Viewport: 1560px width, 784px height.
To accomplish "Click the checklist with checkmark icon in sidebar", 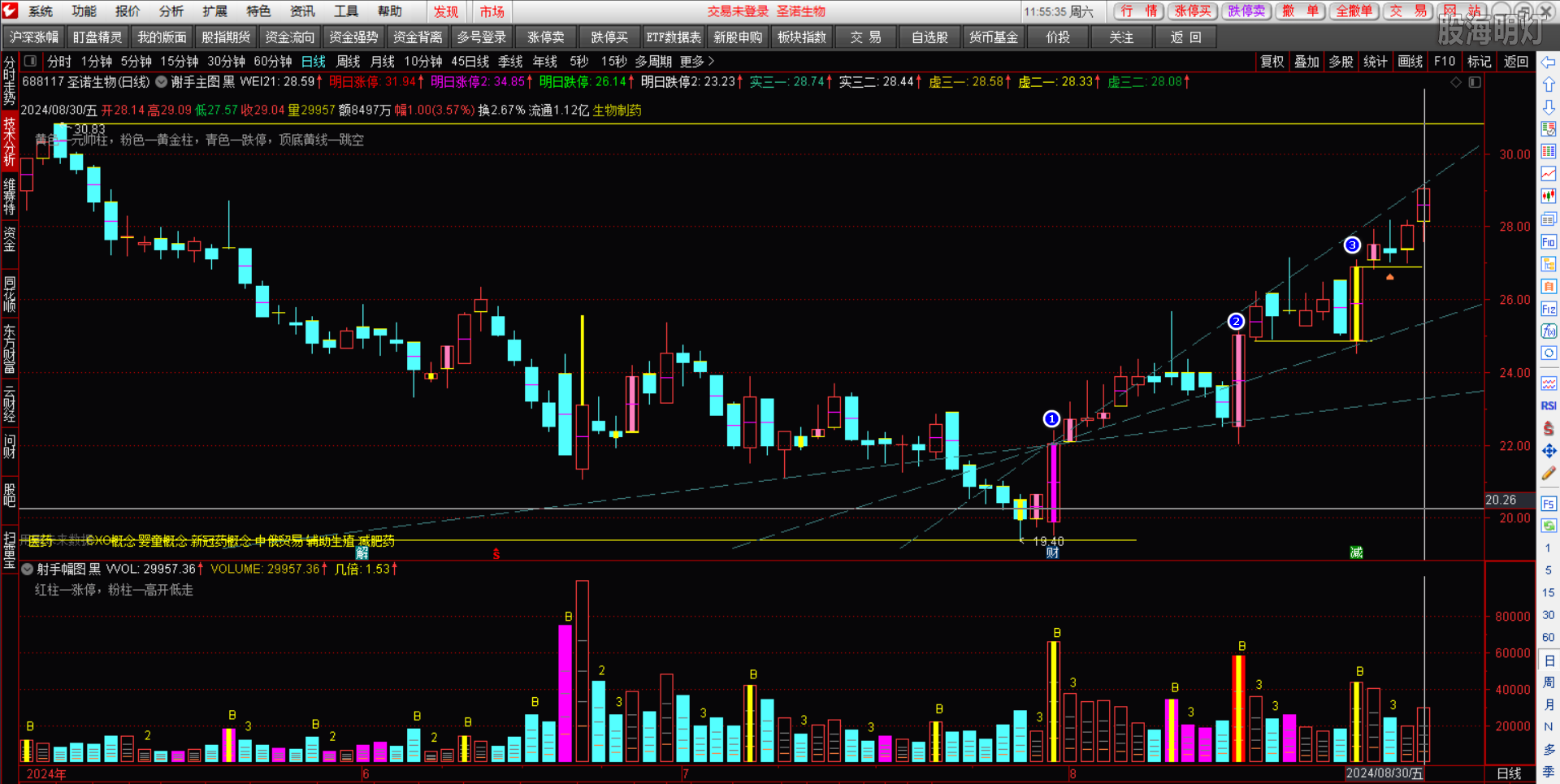I will (1549, 129).
